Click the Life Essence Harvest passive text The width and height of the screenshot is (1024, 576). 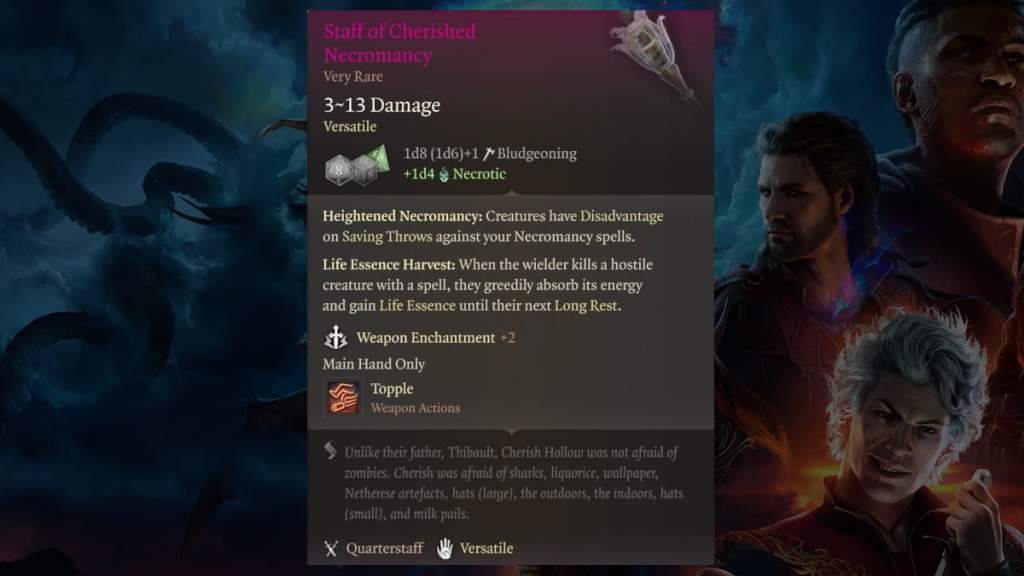point(487,285)
